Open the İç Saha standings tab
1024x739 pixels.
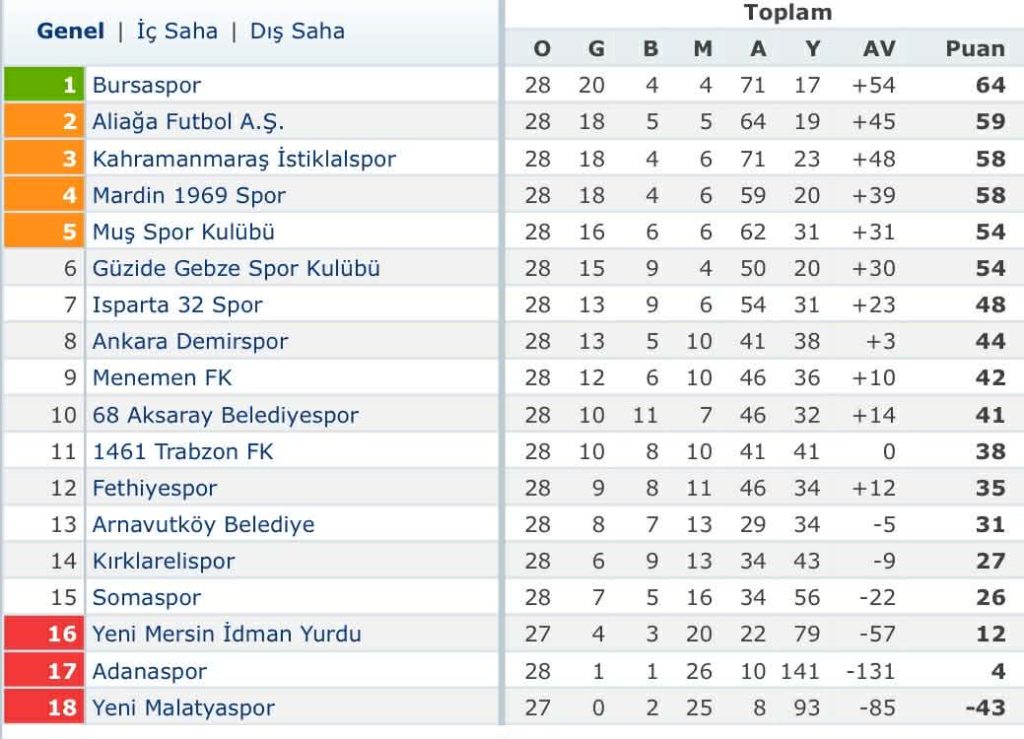click(177, 31)
